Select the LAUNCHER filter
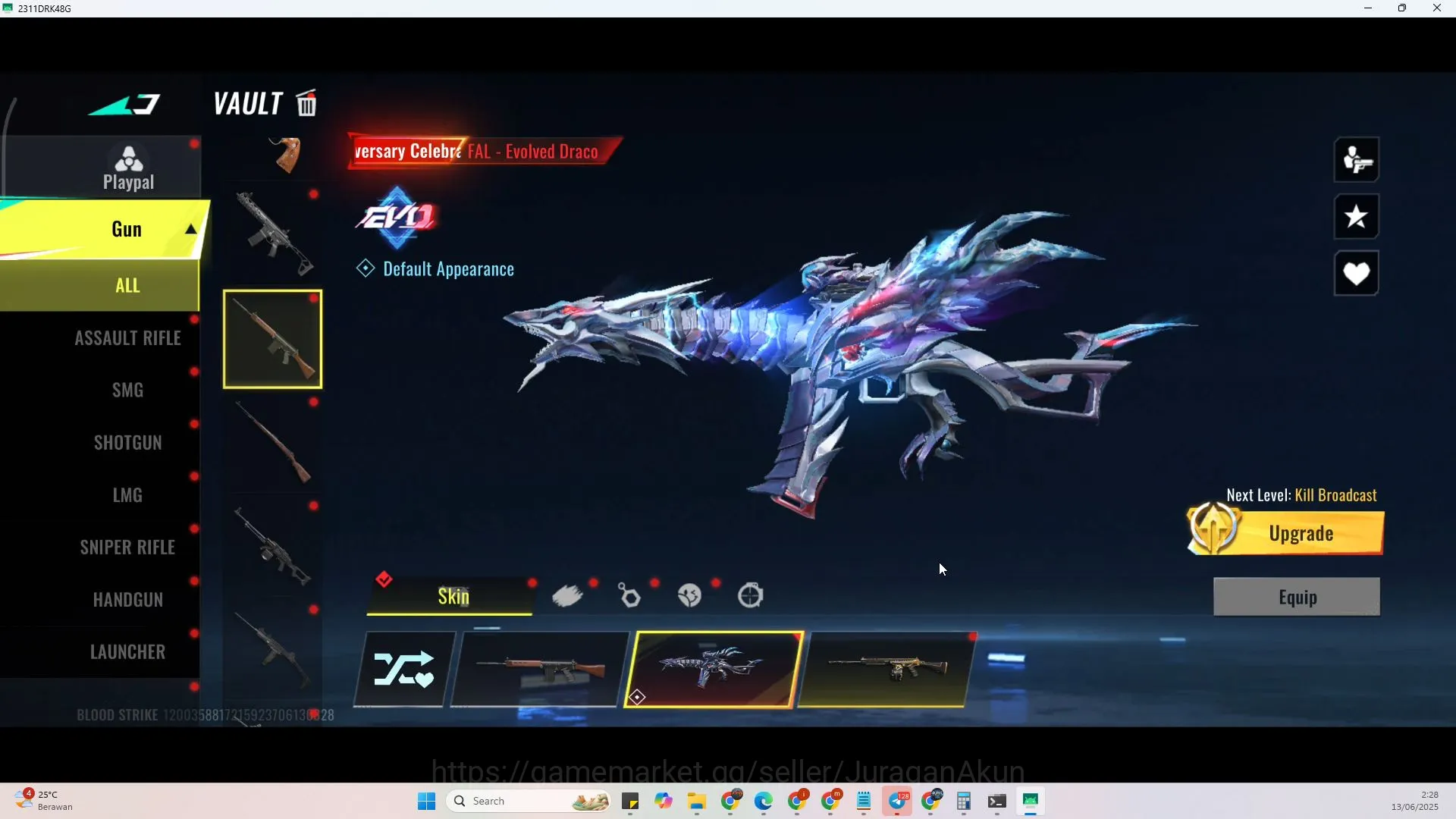1456x819 pixels. (127, 652)
